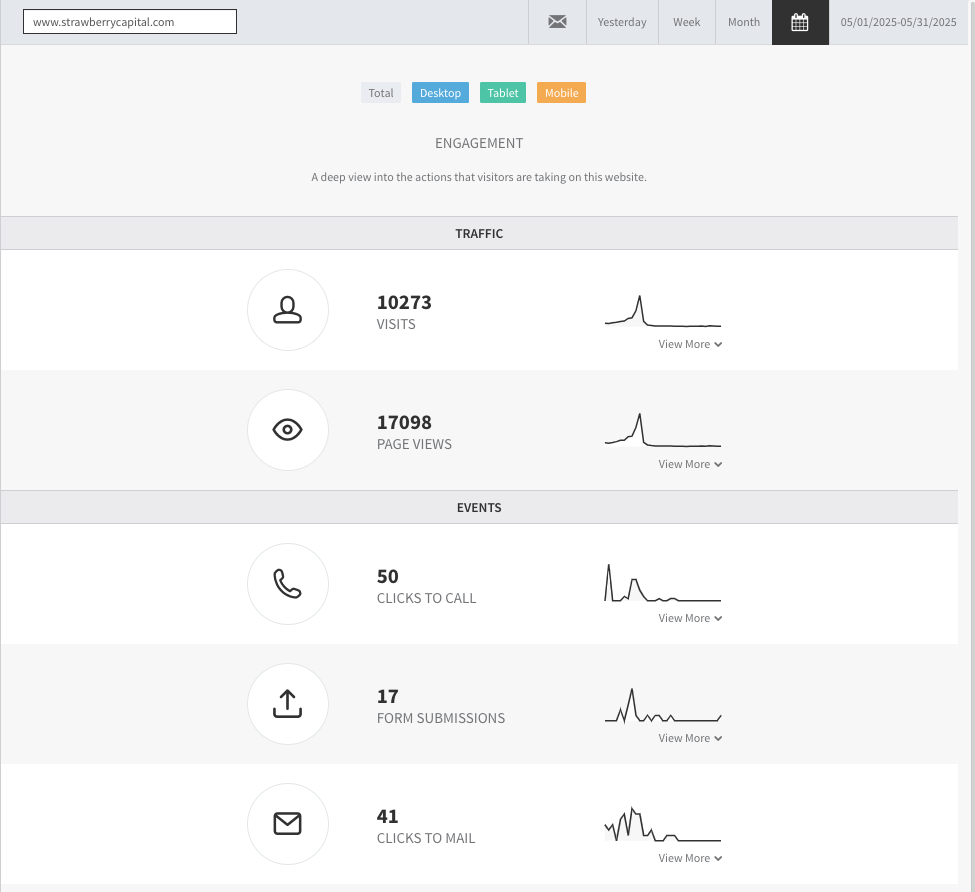
Task: Click the FORM SUBMISSIONS label
Action: point(441,718)
